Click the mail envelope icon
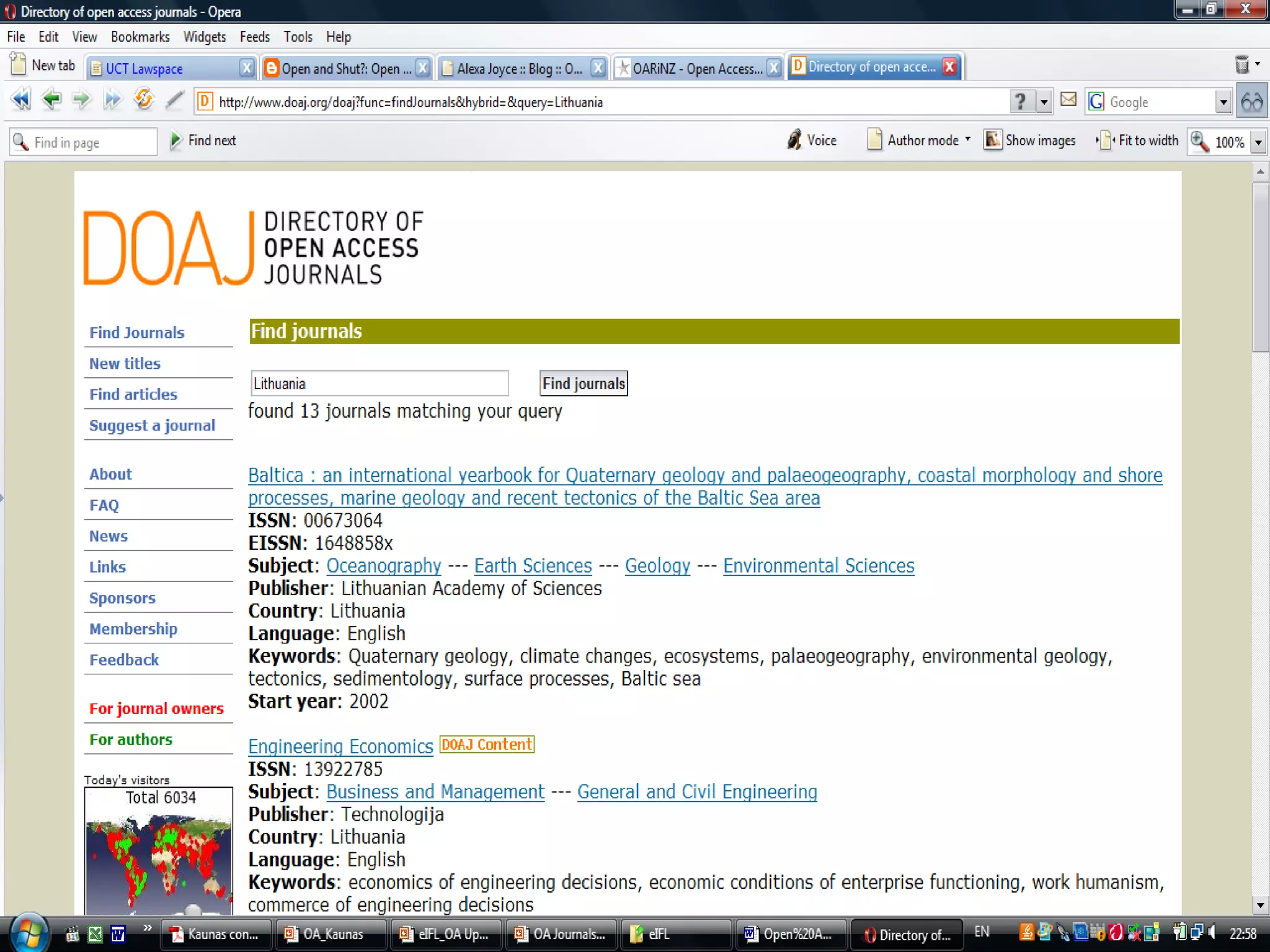The image size is (1270, 952). [1068, 100]
